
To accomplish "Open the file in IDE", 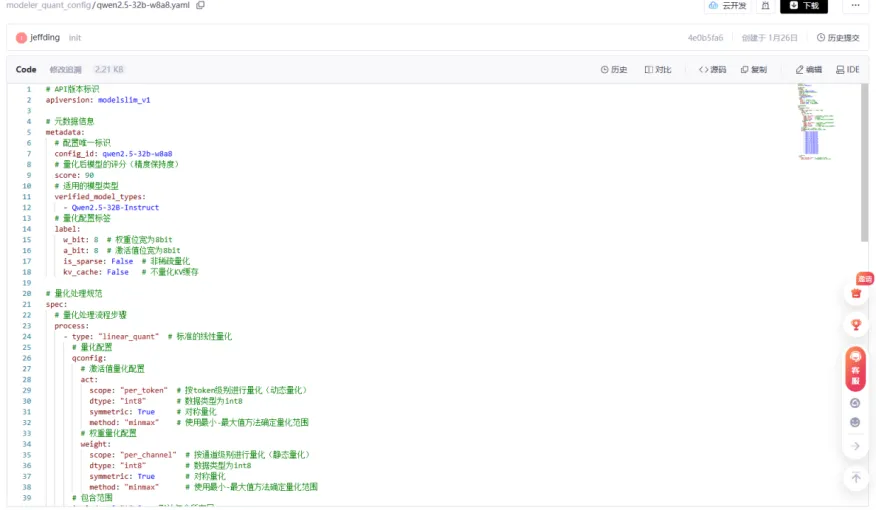I will click(x=848, y=70).
